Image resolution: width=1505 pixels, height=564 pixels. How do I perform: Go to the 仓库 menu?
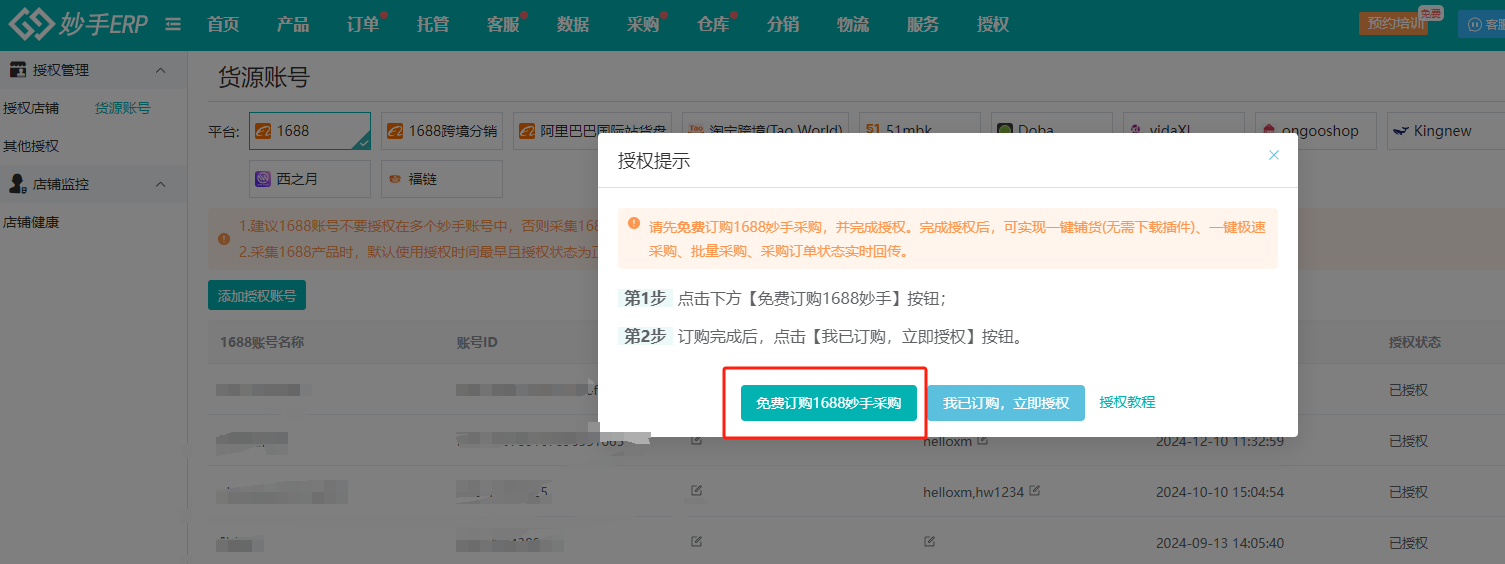click(x=713, y=25)
